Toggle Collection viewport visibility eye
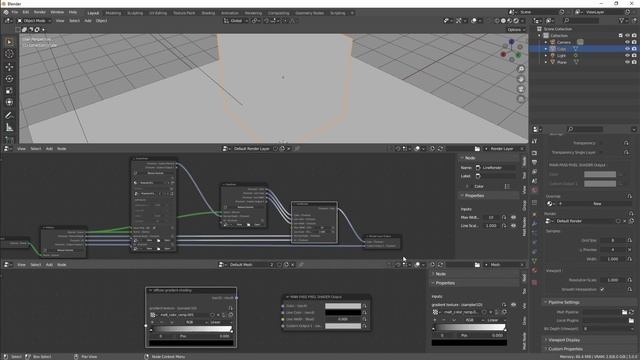 click(x=627, y=36)
